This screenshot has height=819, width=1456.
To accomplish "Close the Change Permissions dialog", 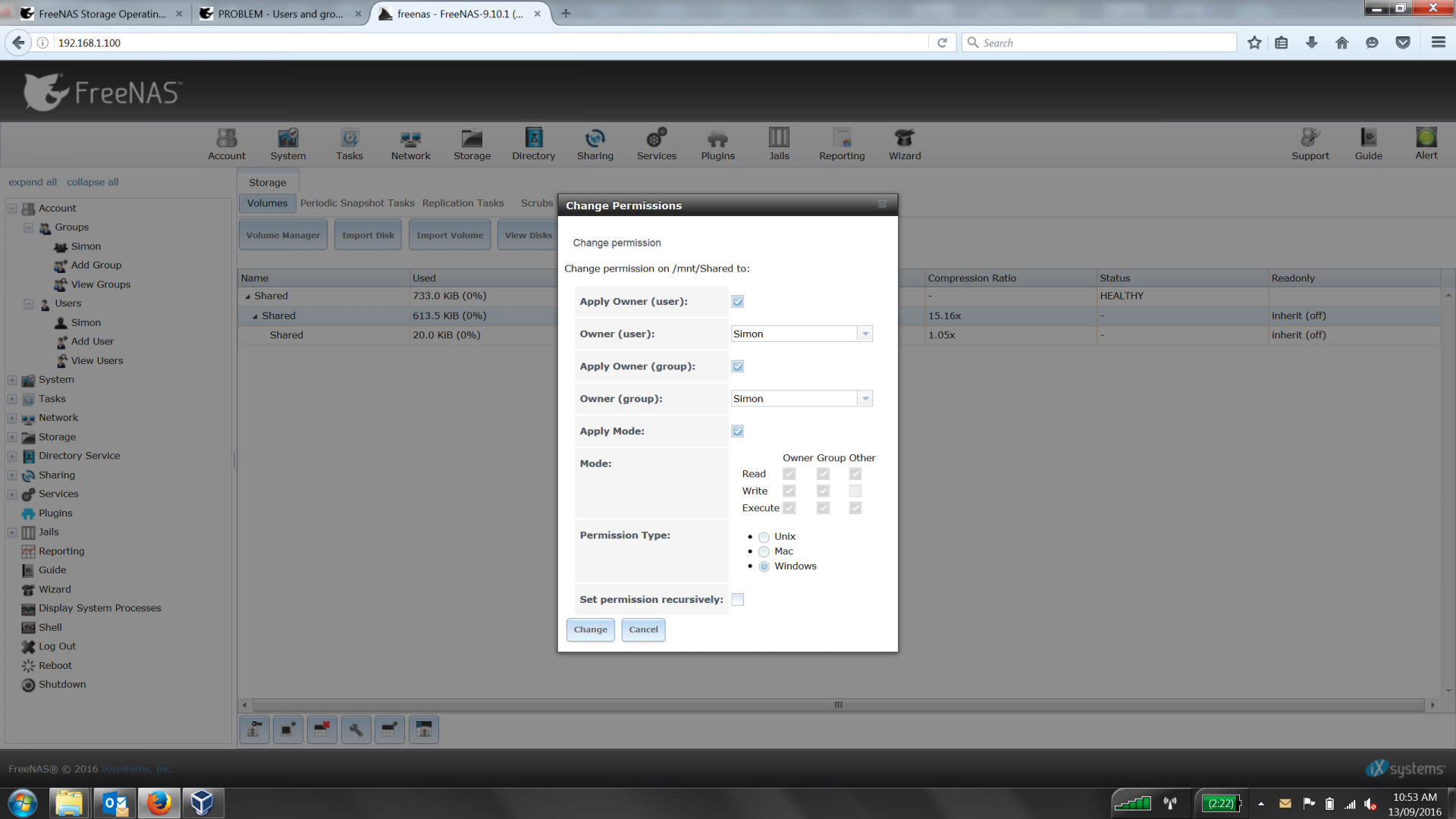I will [x=883, y=205].
